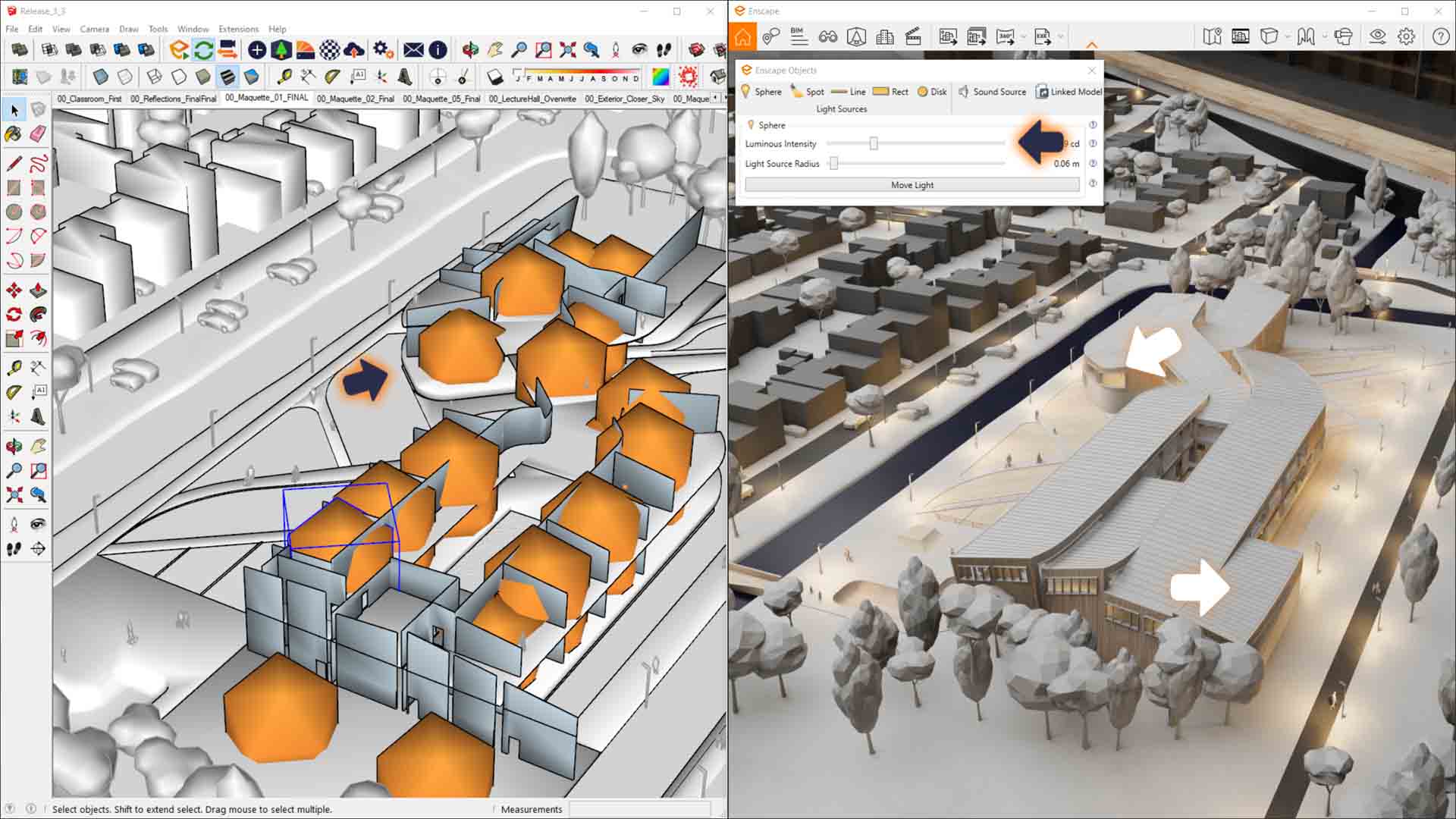This screenshot has width=1456, height=819.
Task: Toggle X-Ray face style
Action: (x=100, y=77)
